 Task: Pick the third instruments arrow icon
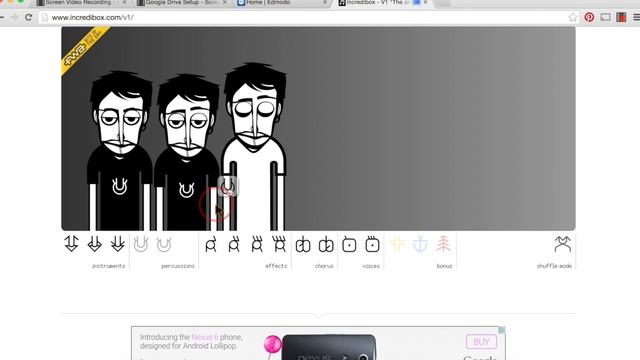coord(118,244)
